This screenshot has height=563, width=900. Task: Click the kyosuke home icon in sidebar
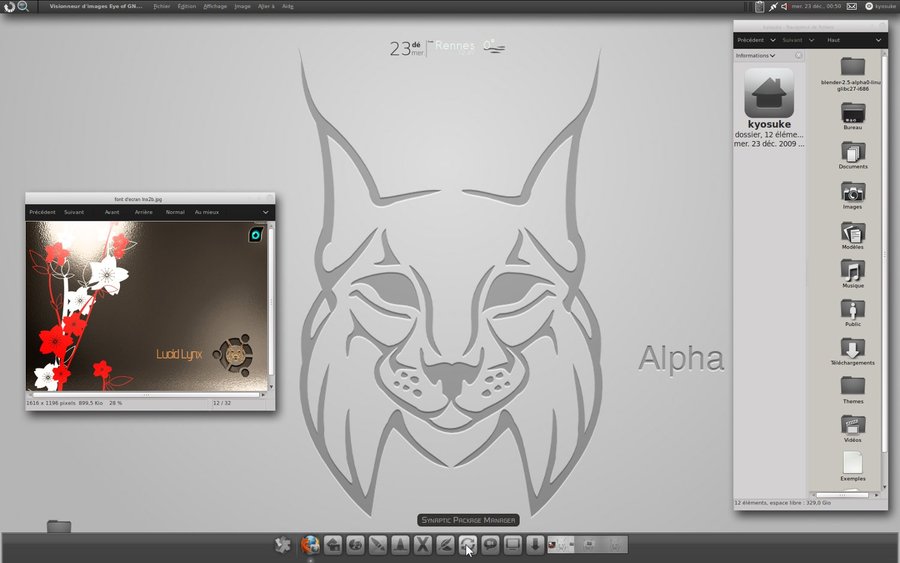[769, 93]
